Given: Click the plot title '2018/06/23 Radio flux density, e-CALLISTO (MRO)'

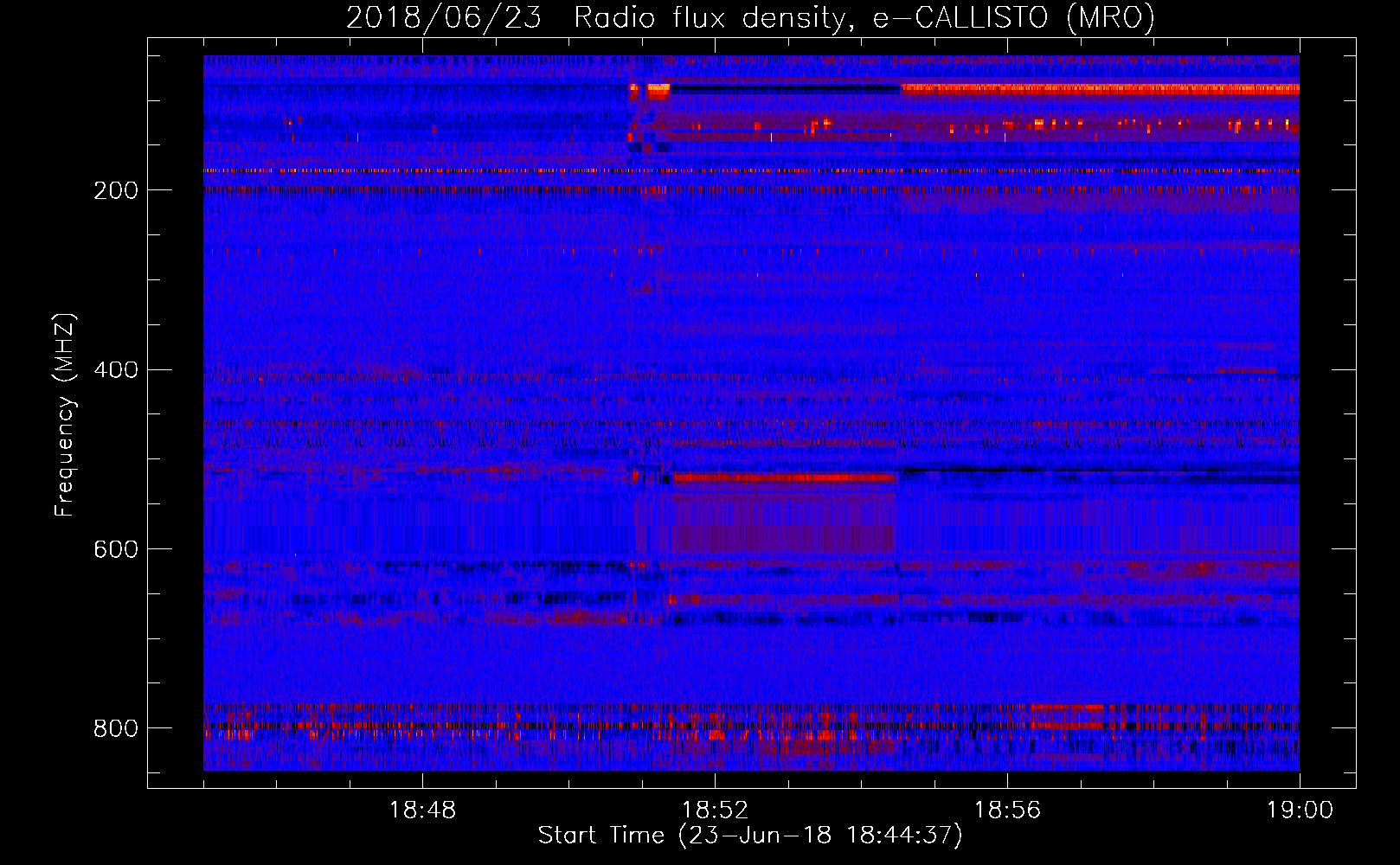Looking at the screenshot, I should (750, 17).
